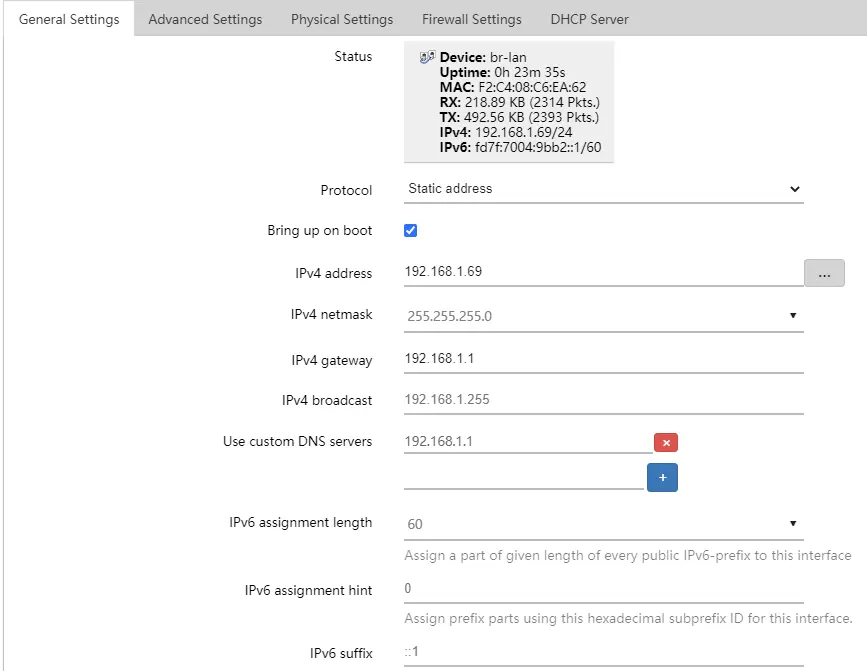Image resolution: width=867 pixels, height=671 pixels.
Task: Focus the IPv6 assignment hint field
Action: pos(603,589)
